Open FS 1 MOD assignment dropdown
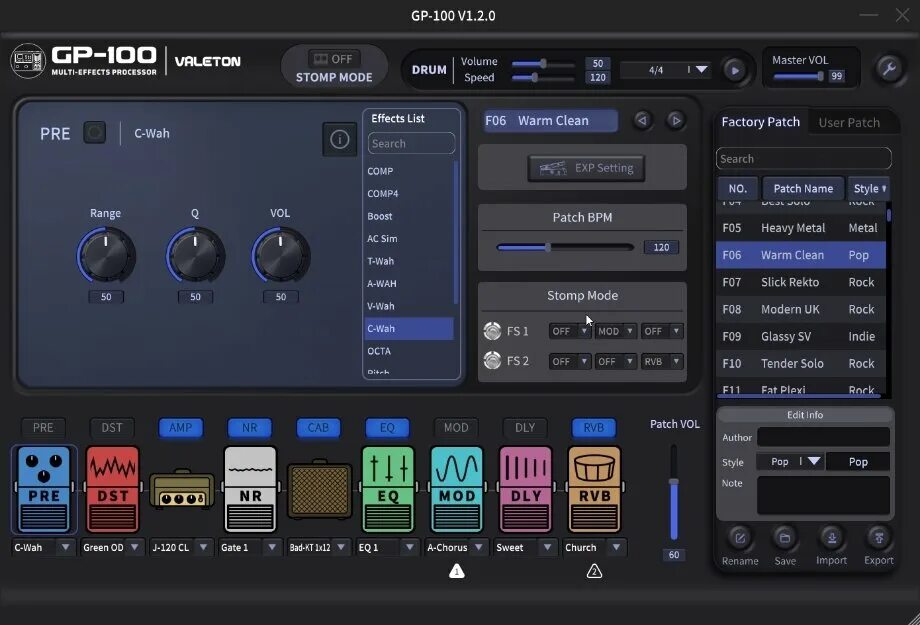Screen dimensions: 920x625 615,331
